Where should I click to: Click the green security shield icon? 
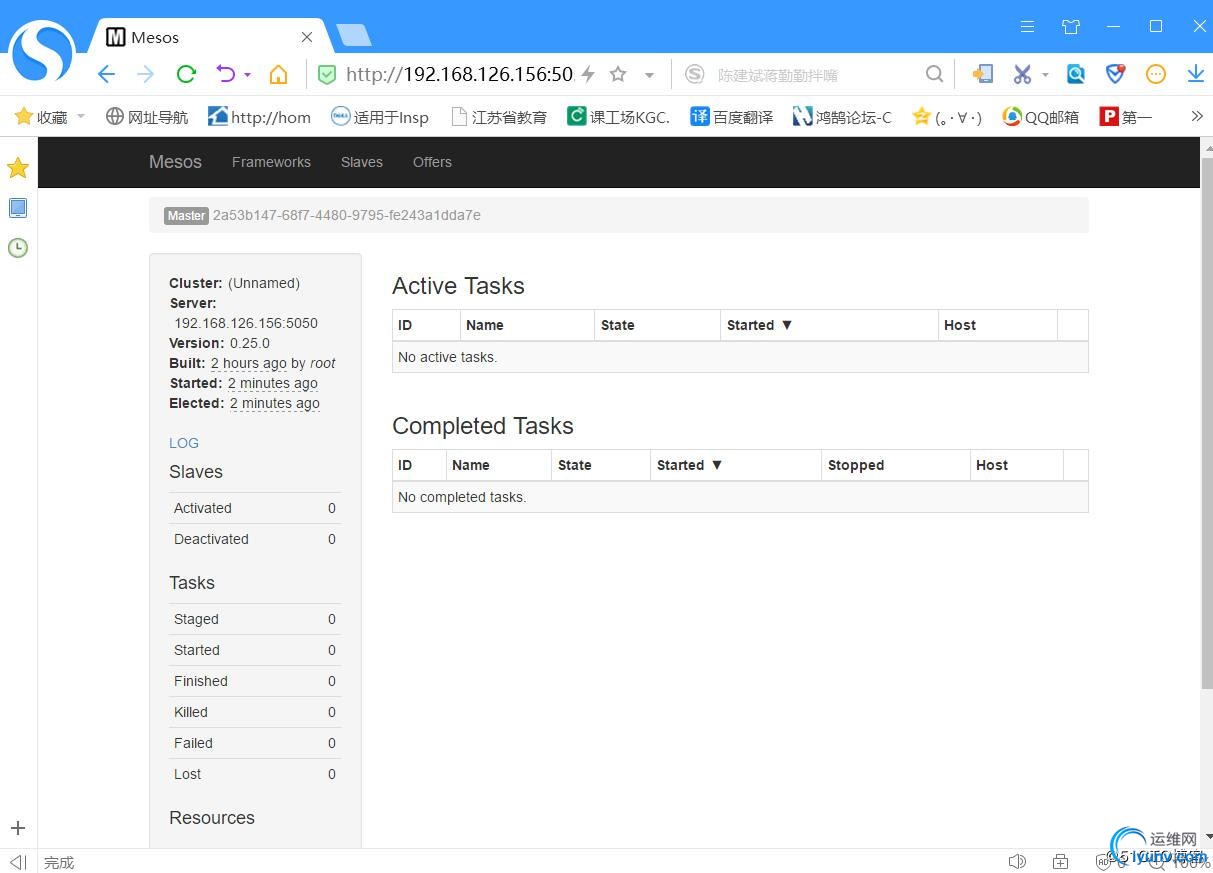pyautogui.click(x=326, y=74)
